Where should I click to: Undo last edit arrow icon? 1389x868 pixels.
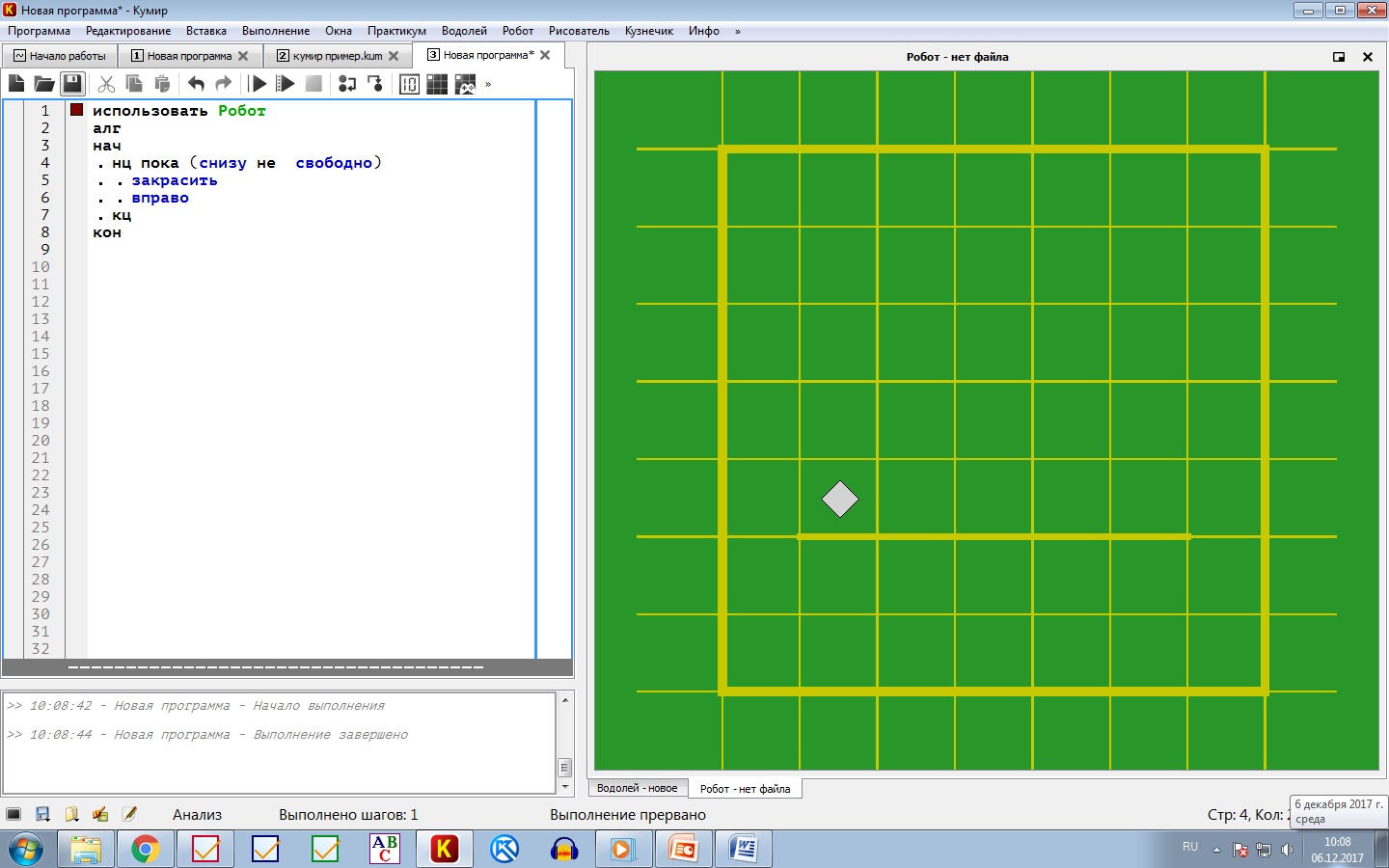196,84
